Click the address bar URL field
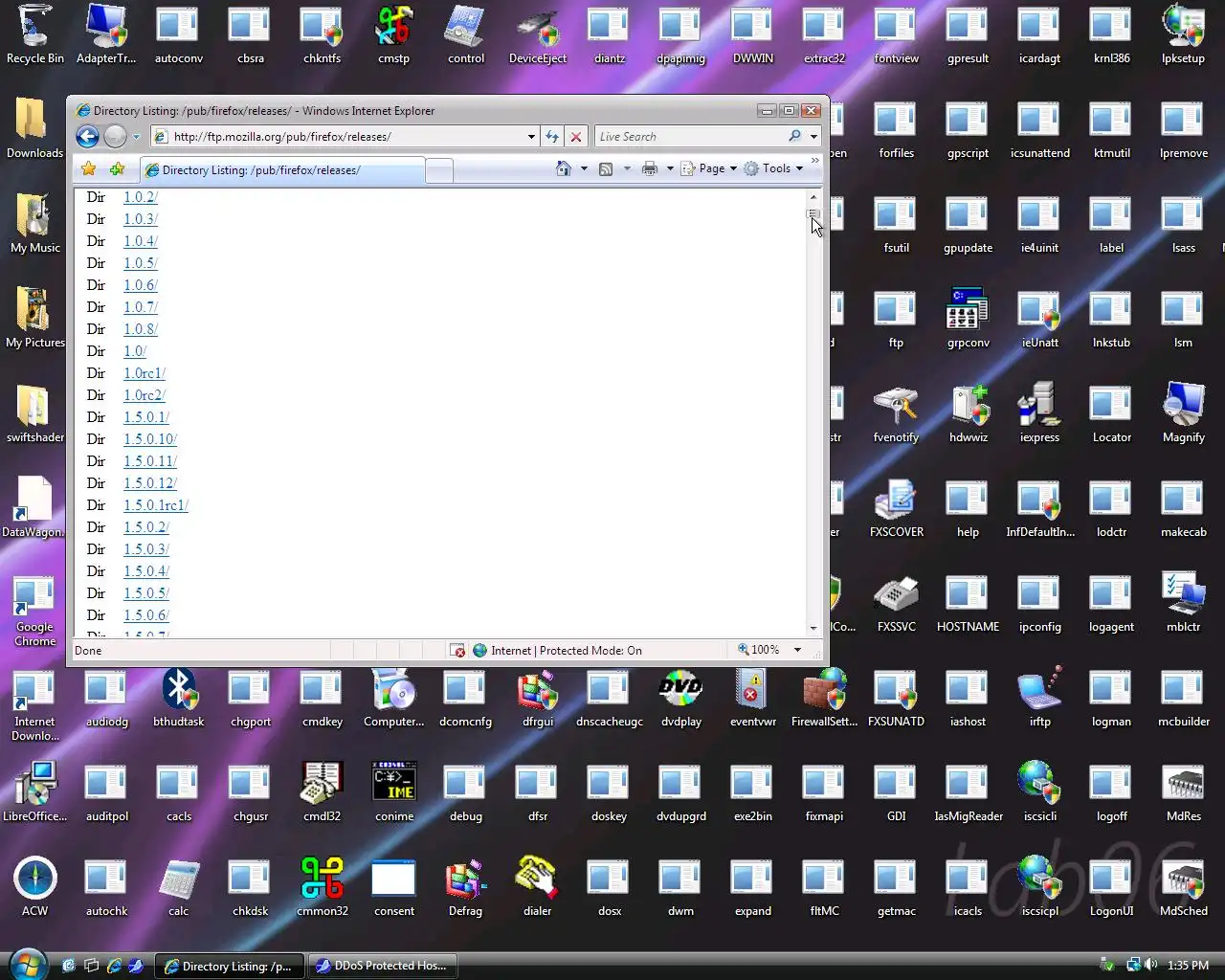Screen dimensions: 1225x980 [345, 137]
